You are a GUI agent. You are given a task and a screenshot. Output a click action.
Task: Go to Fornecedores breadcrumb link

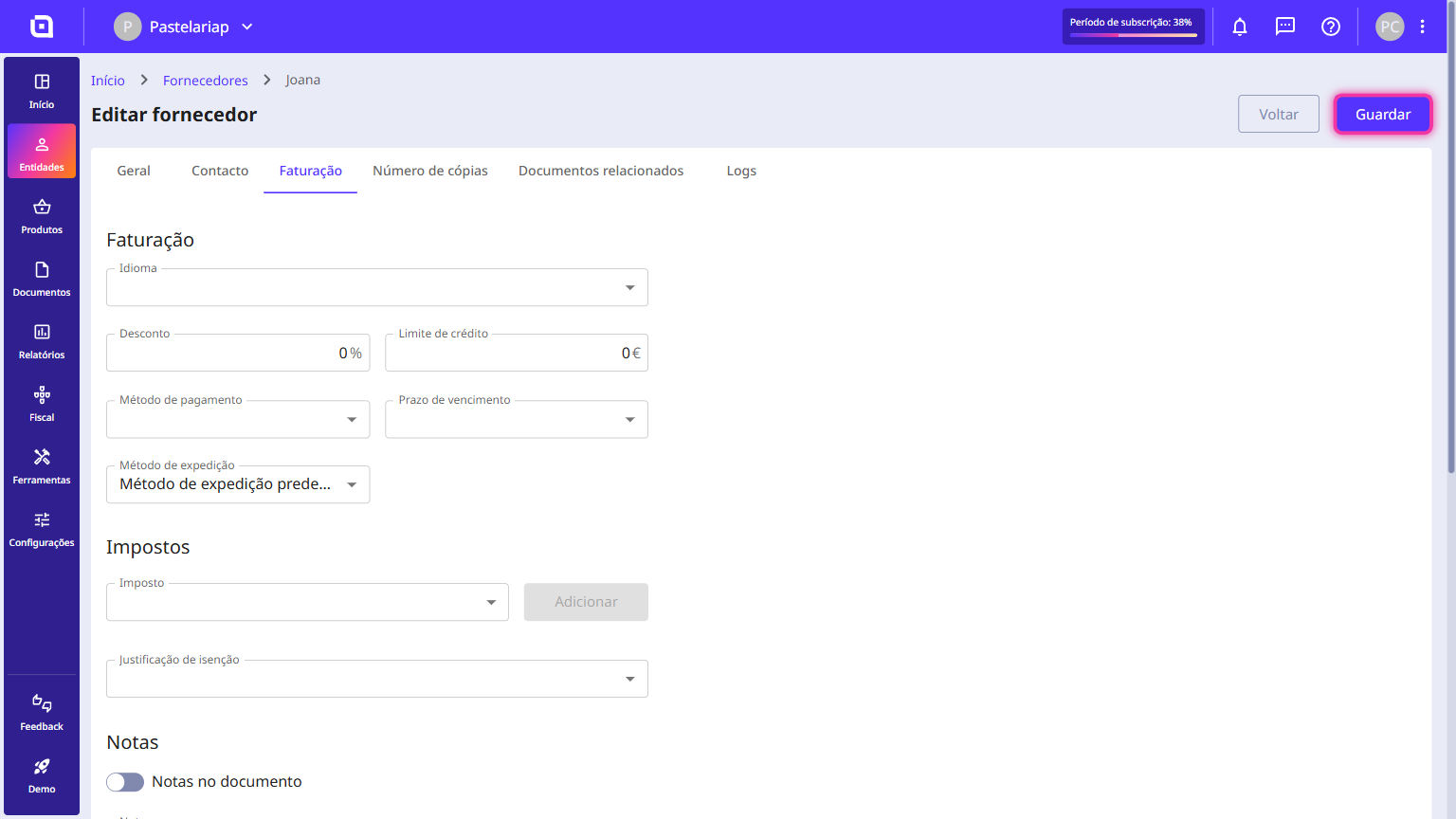pos(206,81)
